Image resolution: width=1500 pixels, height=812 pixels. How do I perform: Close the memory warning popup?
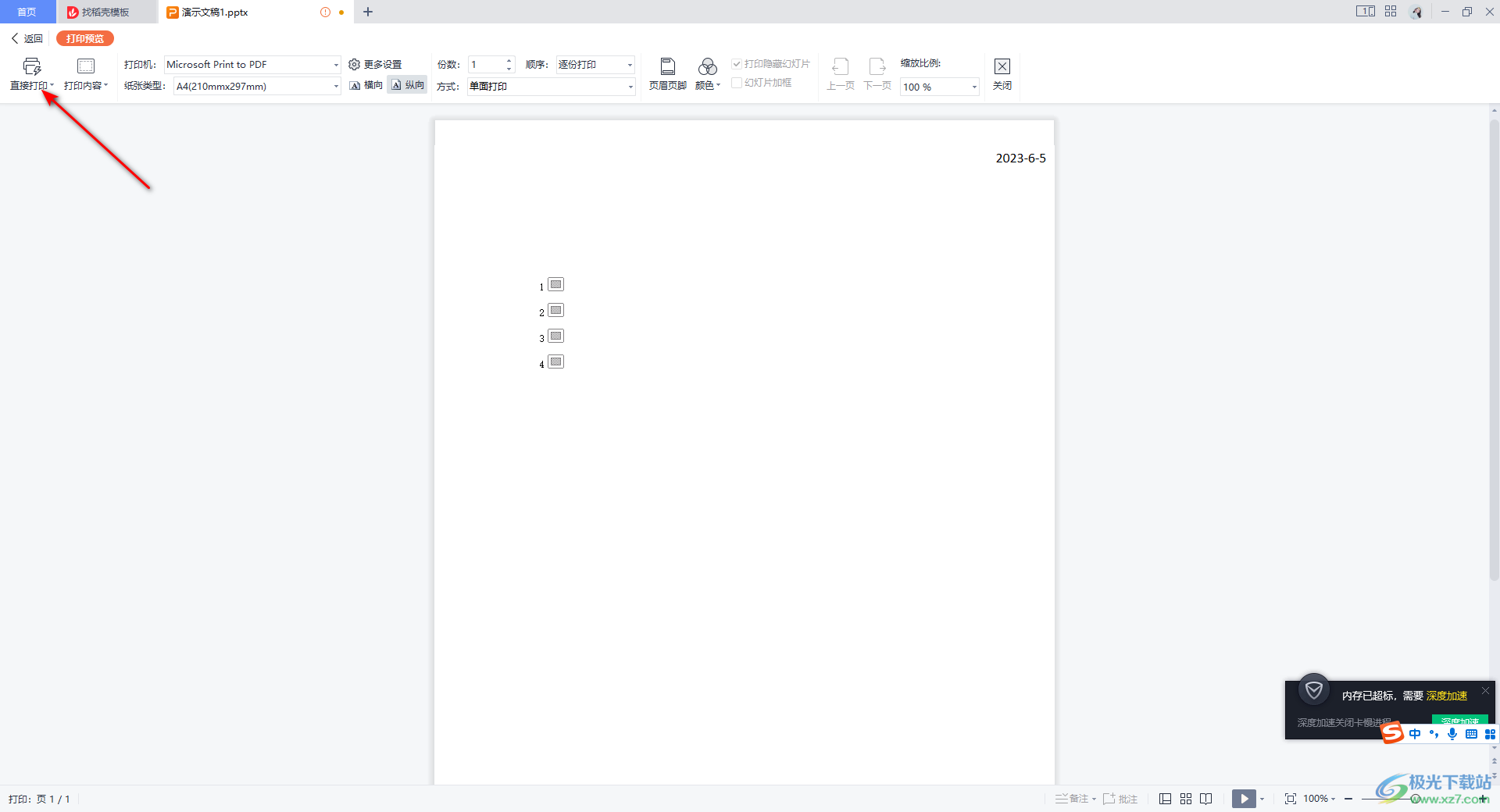pyautogui.click(x=1485, y=691)
